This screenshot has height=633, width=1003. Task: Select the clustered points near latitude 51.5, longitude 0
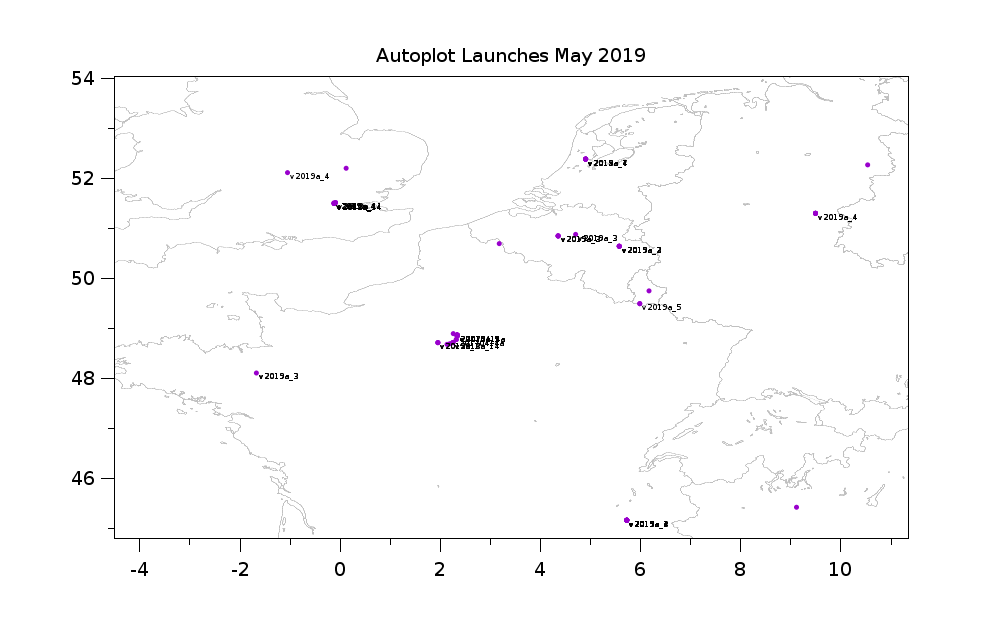point(335,203)
